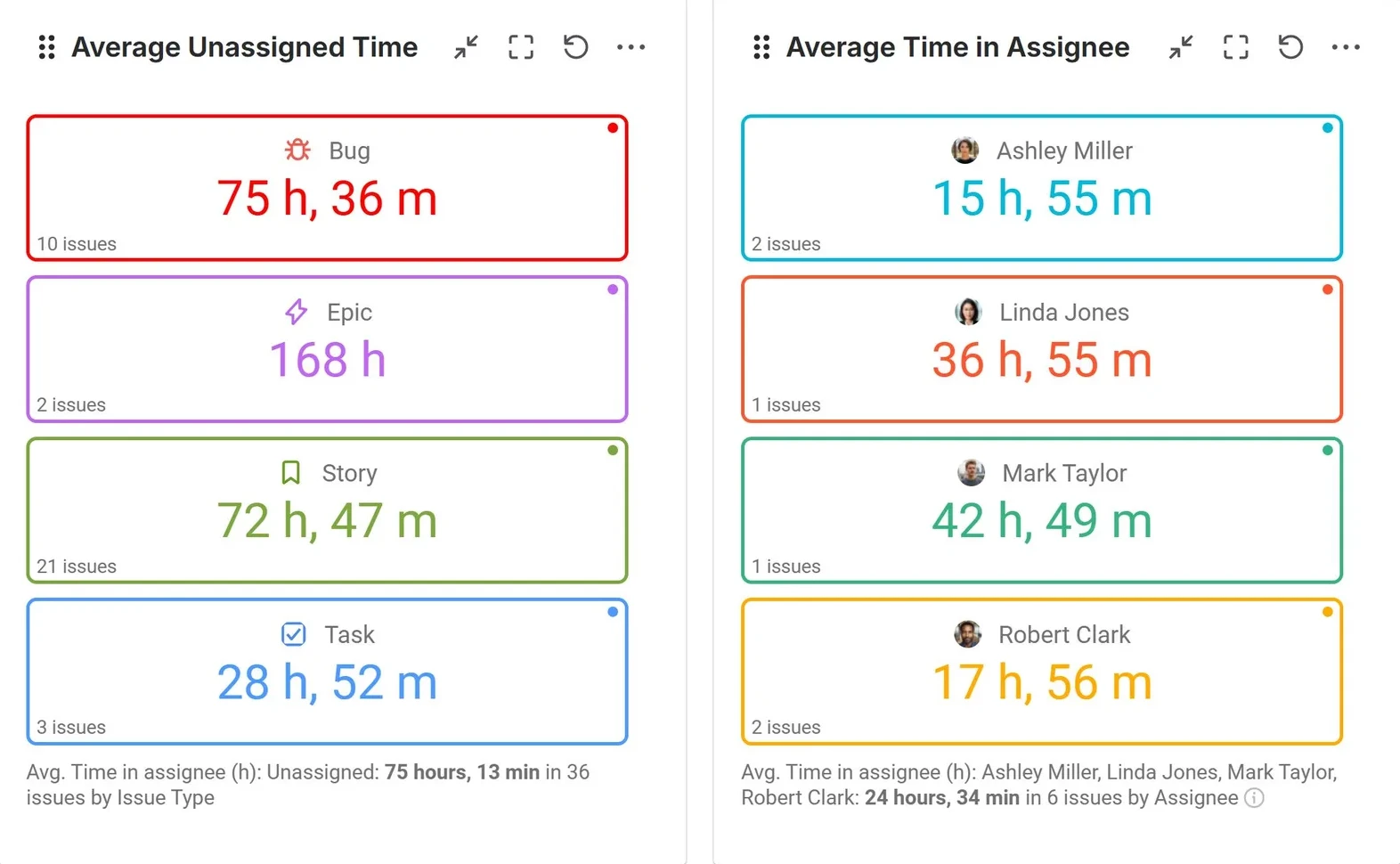Click the '28 h, 52 m' Task value
The height and width of the screenshot is (864, 1400).
[327, 682]
